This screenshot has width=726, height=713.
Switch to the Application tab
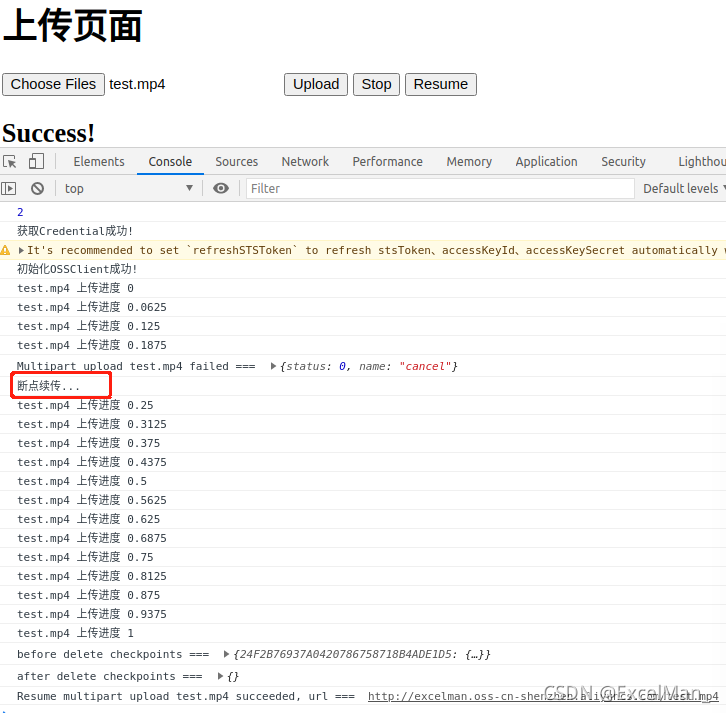pos(546,162)
